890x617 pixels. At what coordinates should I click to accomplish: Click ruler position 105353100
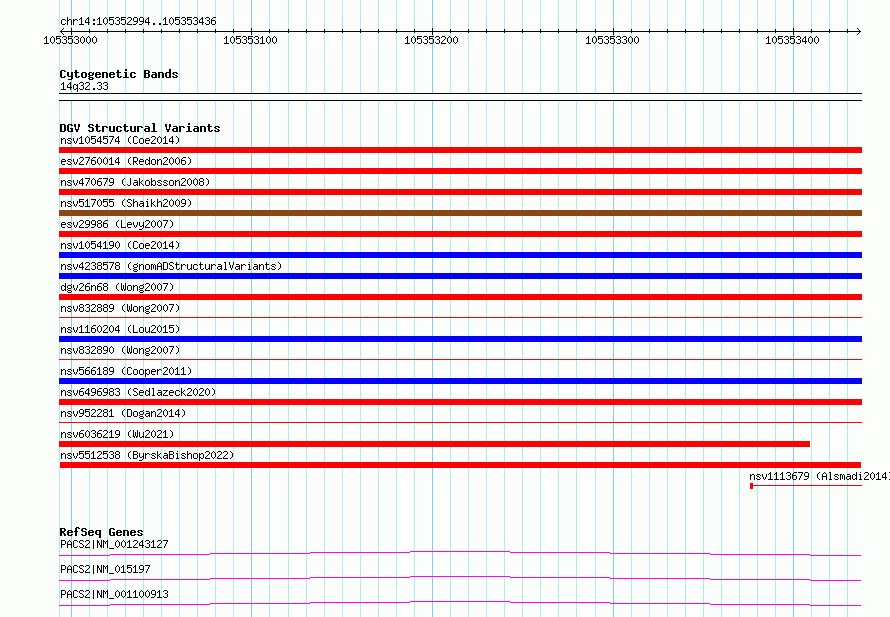pos(250,40)
